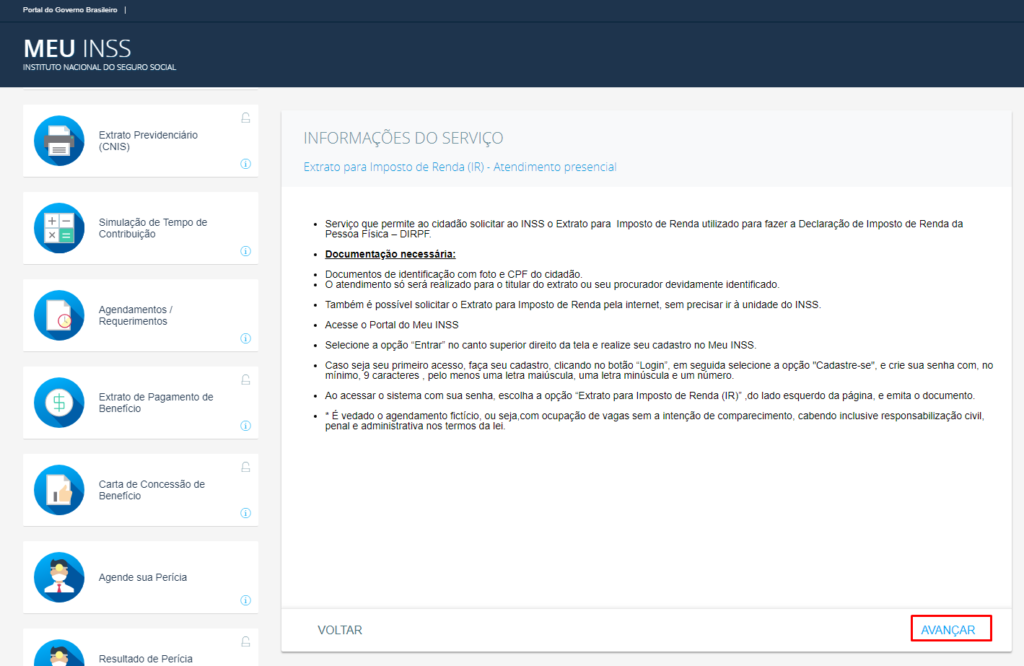This screenshot has width=1024, height=666.
Task: Click the AVANÇAR button
Action: click(x=951, y=629)
